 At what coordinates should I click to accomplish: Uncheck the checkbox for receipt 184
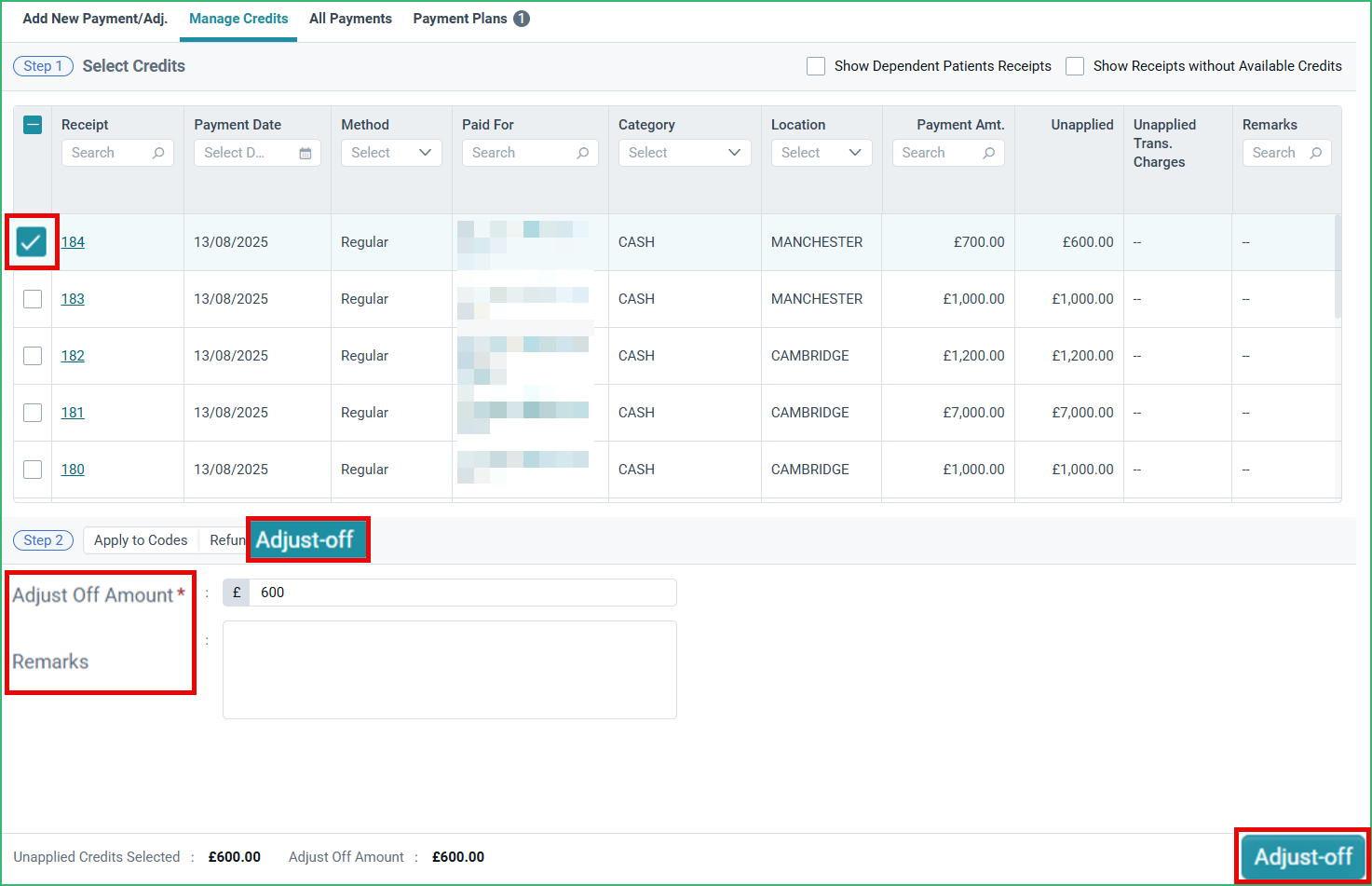32,242
